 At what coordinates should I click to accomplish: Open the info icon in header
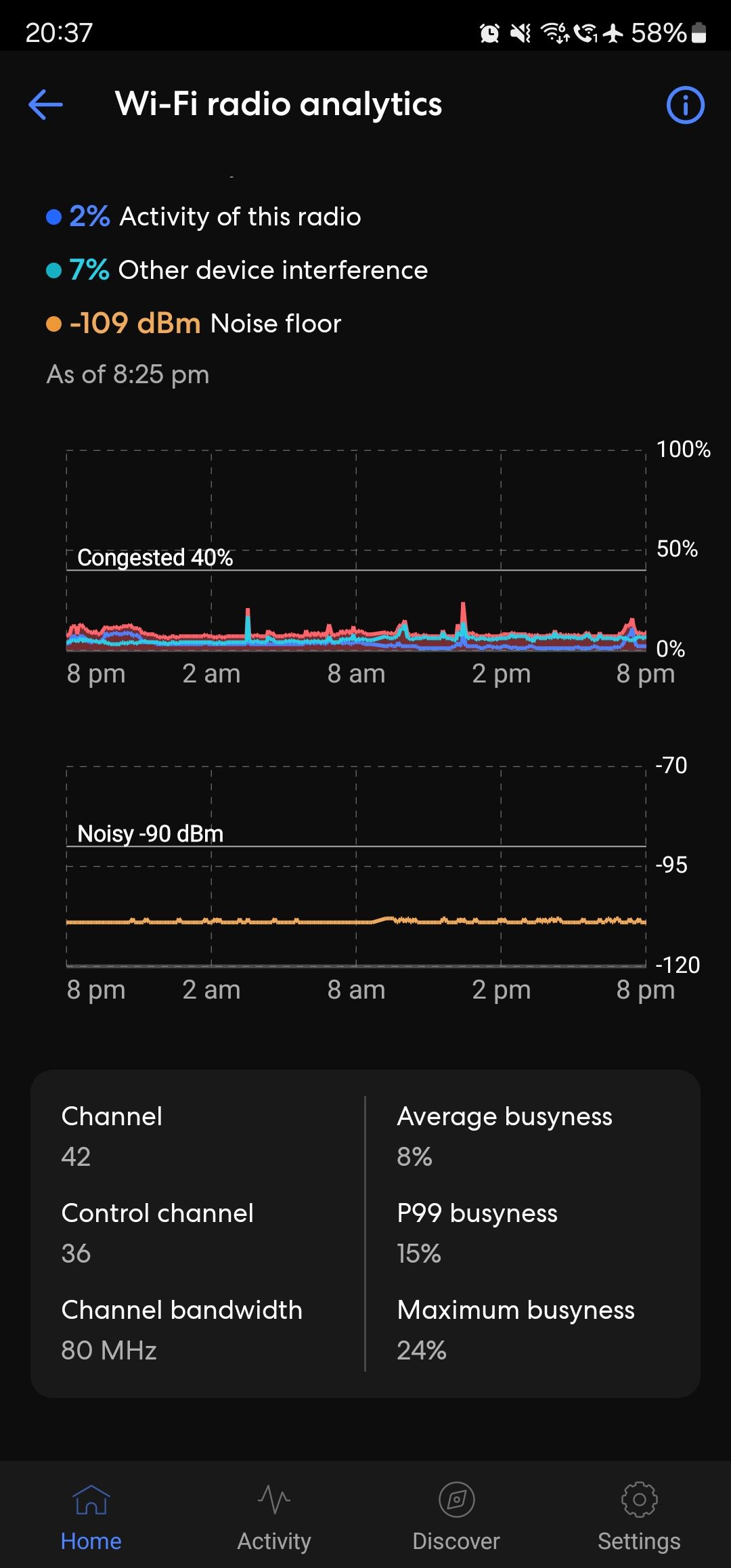coord(685,105)
